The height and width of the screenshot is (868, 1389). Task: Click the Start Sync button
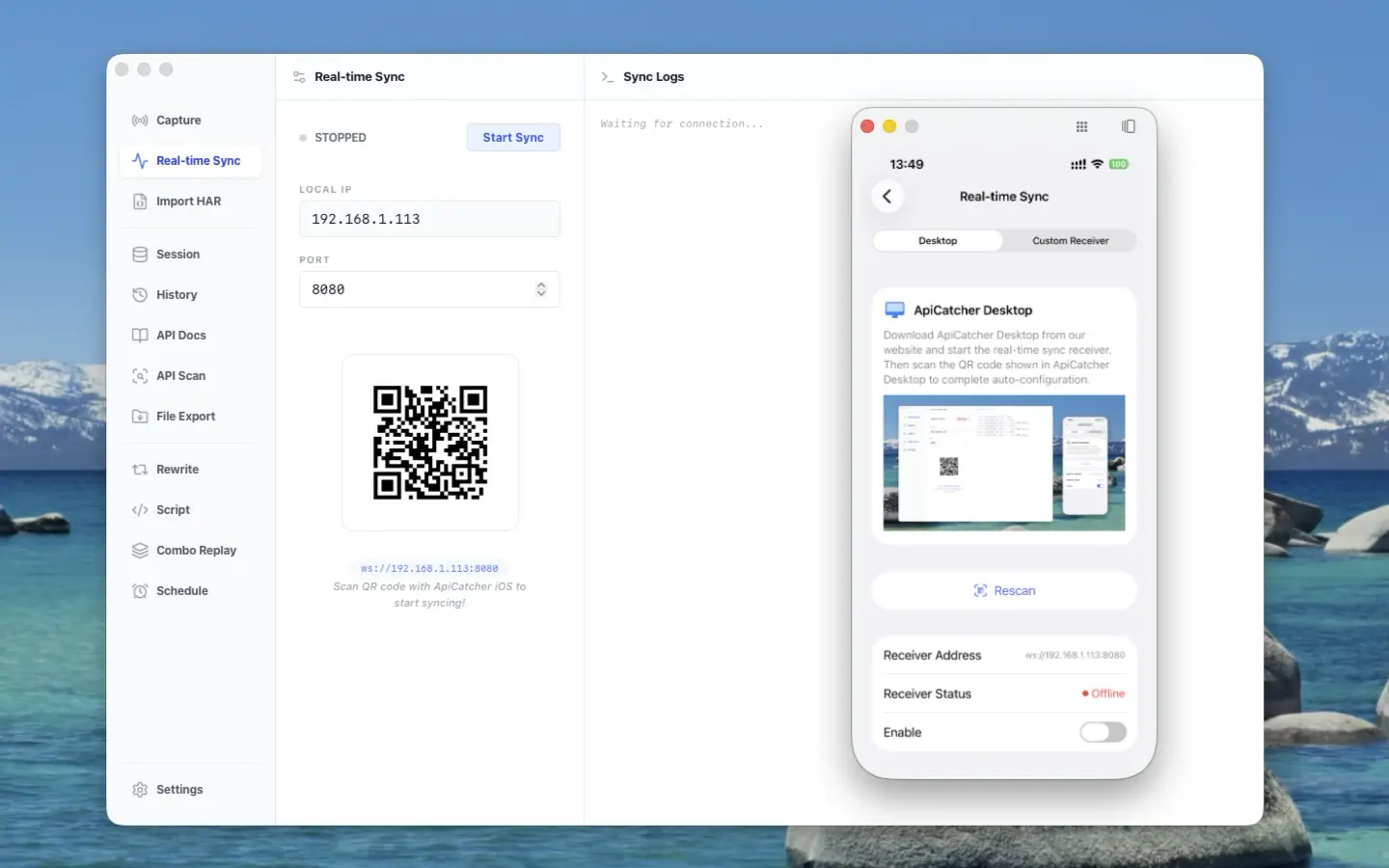(x=513, y=138)
